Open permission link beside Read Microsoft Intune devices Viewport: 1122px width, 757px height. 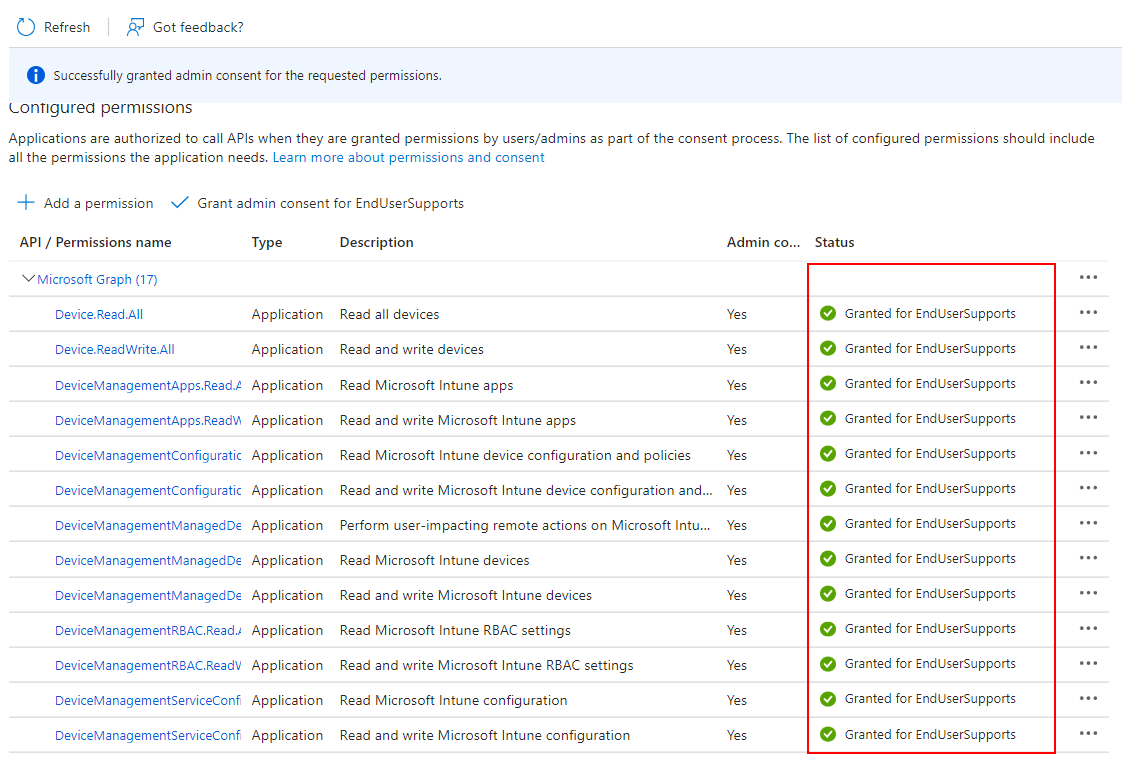148,560
